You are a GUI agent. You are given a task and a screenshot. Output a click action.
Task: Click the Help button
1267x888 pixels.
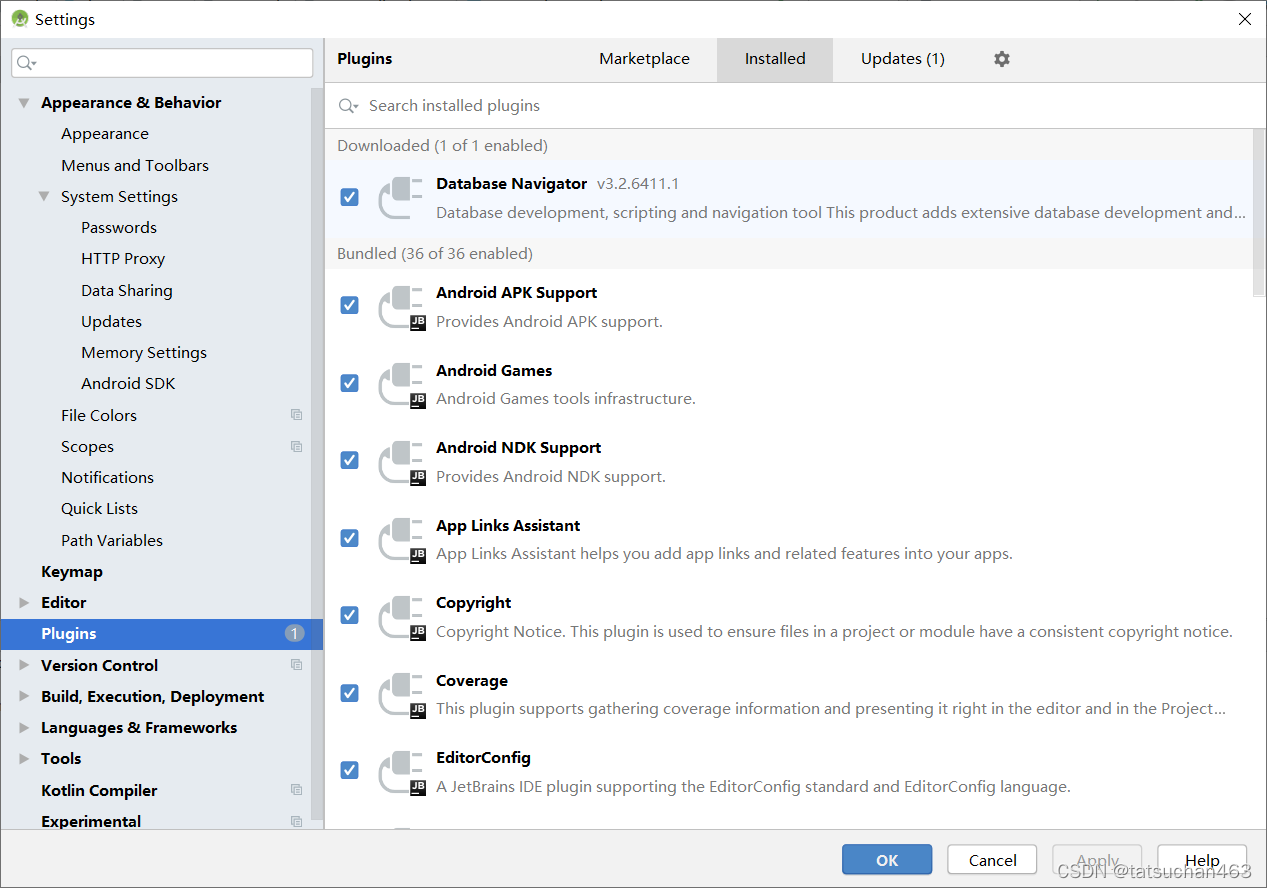(1202, 860)
